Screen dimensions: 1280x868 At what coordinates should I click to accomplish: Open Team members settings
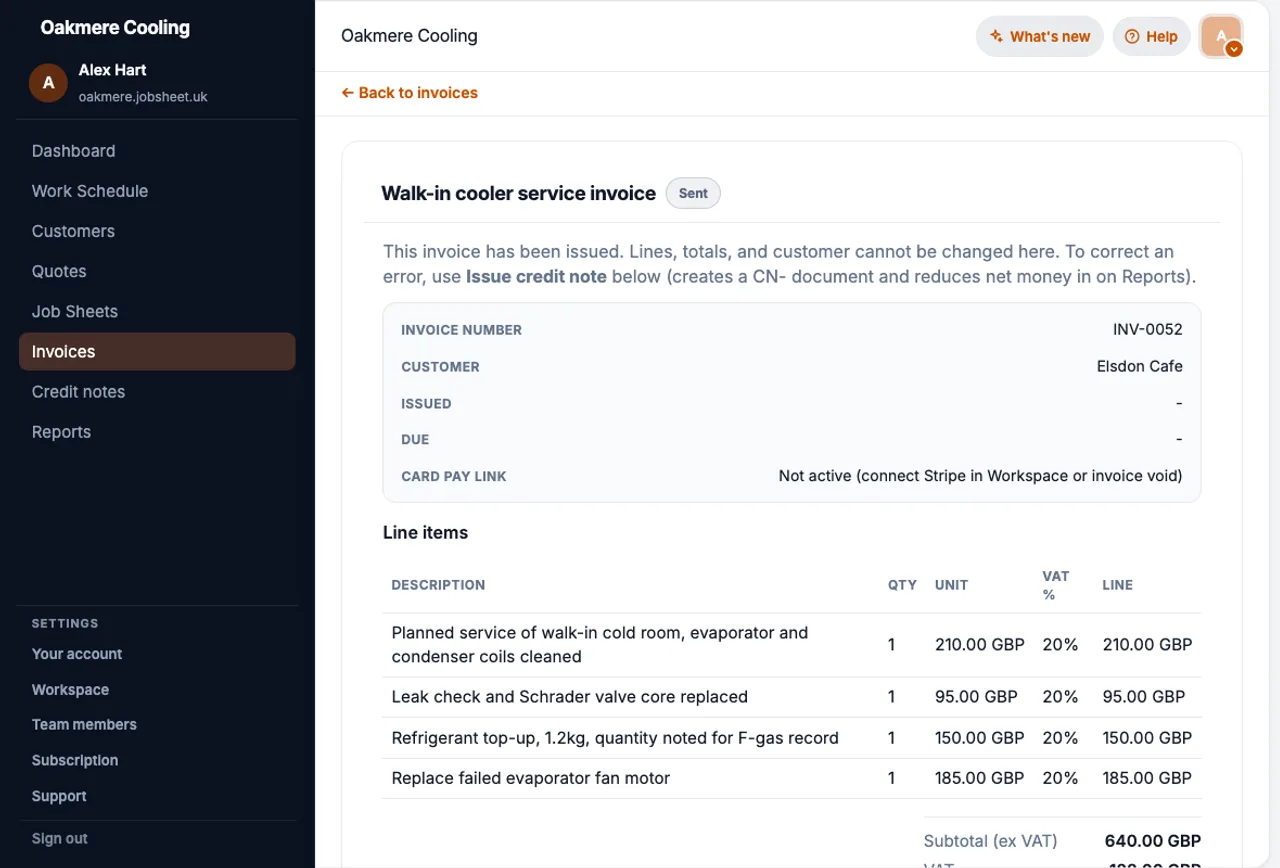[84, 725]
